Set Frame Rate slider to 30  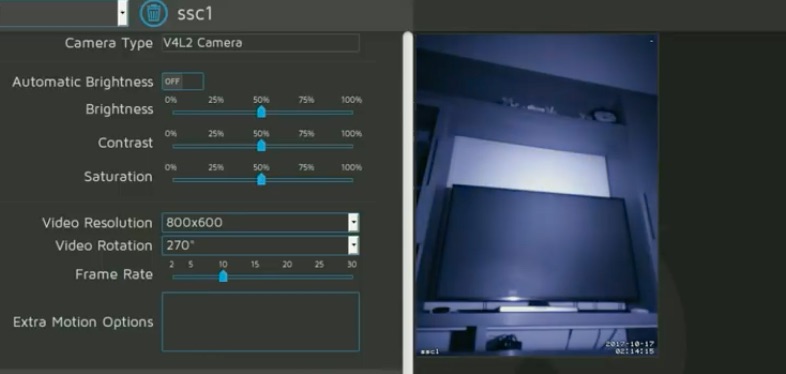352,277
